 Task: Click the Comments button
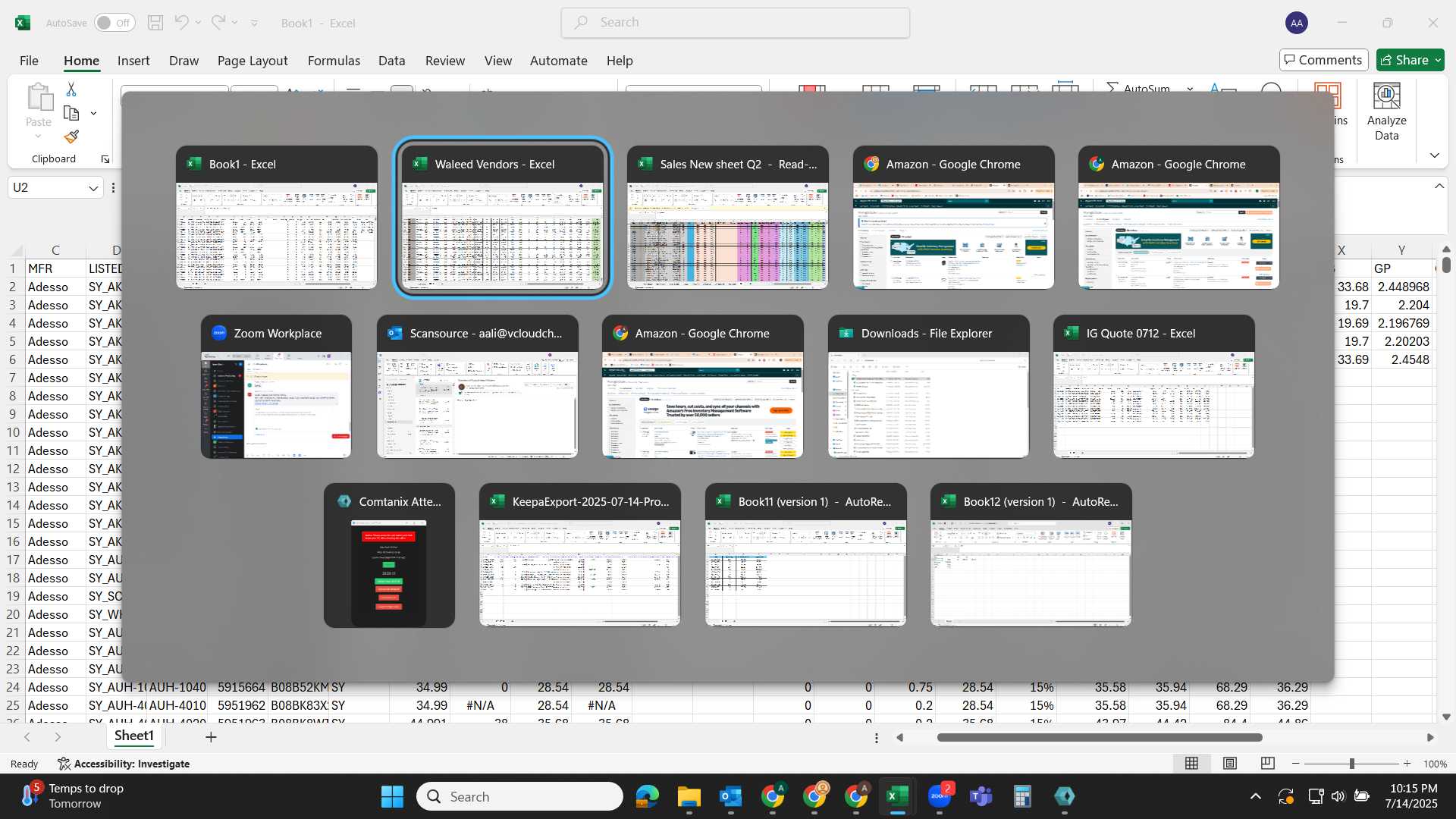point(1323,60)
